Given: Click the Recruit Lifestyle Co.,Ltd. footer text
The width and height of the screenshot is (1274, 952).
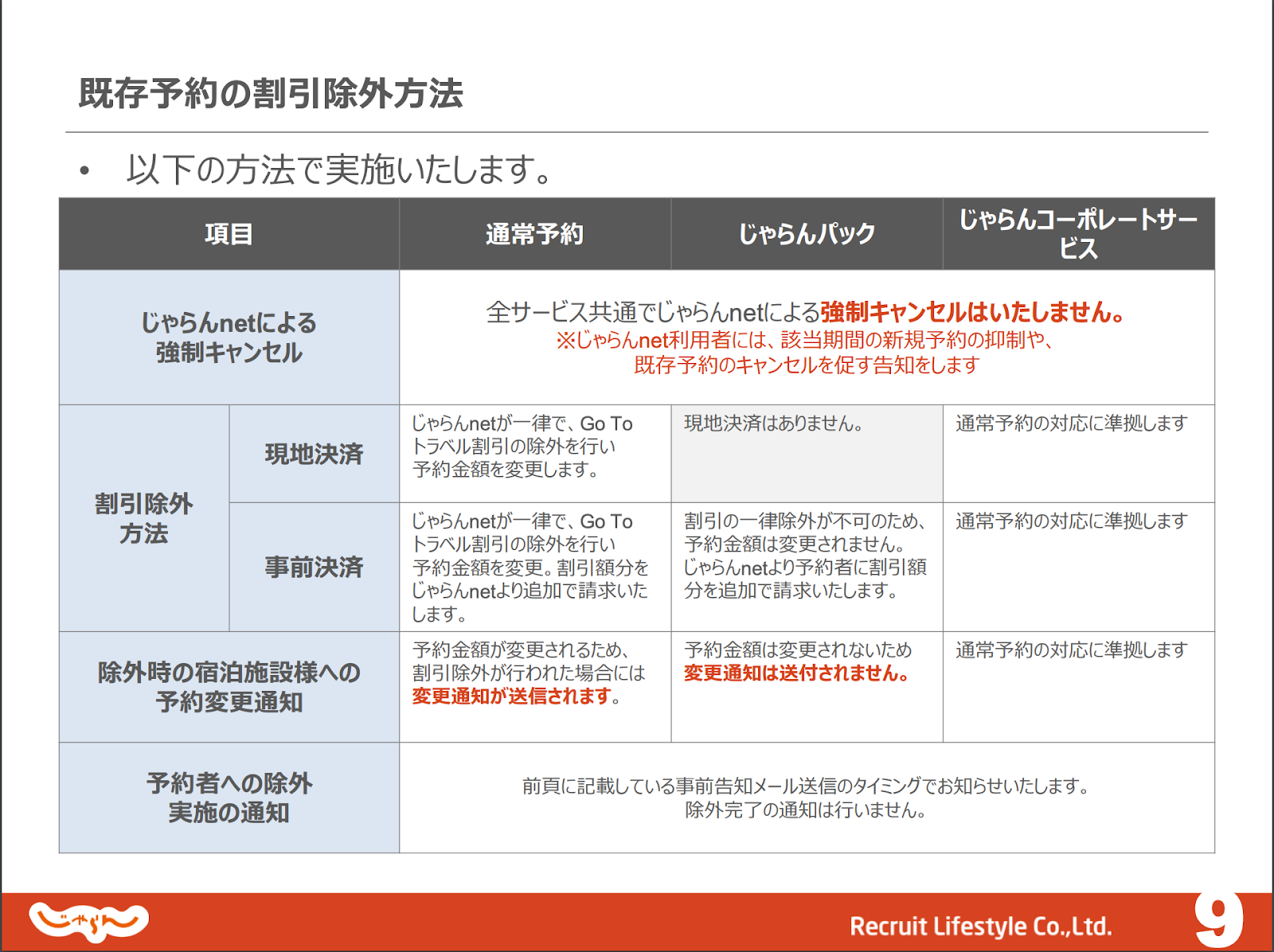Looking at the screenshot, I should [981, 927].
